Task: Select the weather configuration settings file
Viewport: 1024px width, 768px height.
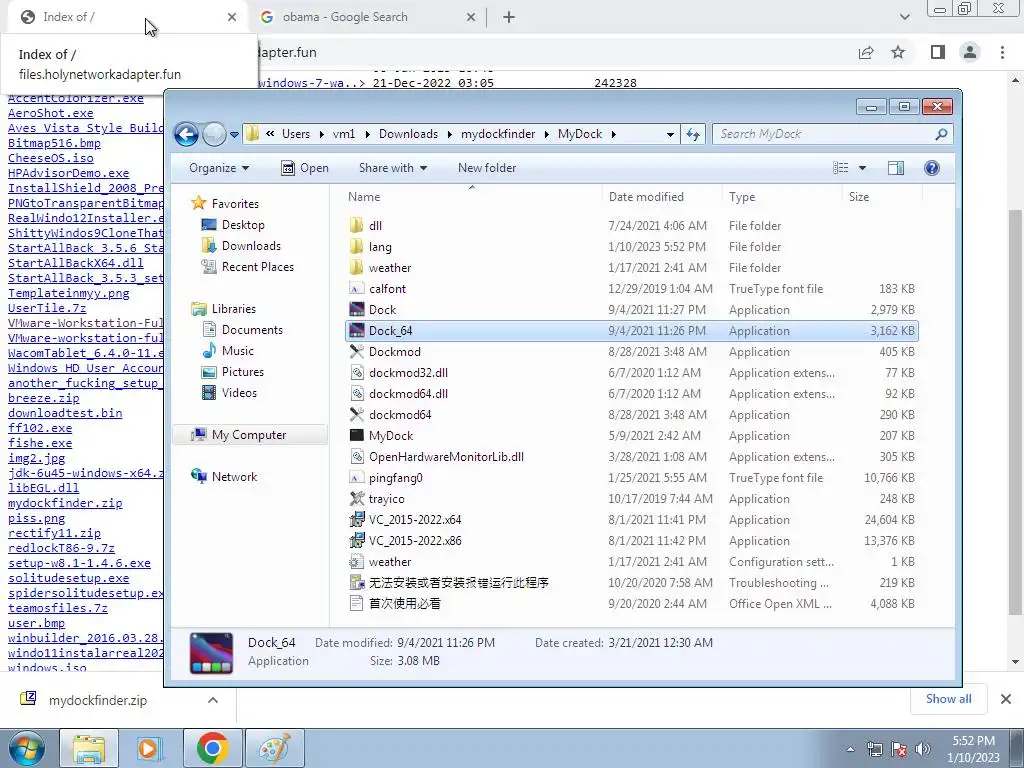Action: (x=632, y=562)
